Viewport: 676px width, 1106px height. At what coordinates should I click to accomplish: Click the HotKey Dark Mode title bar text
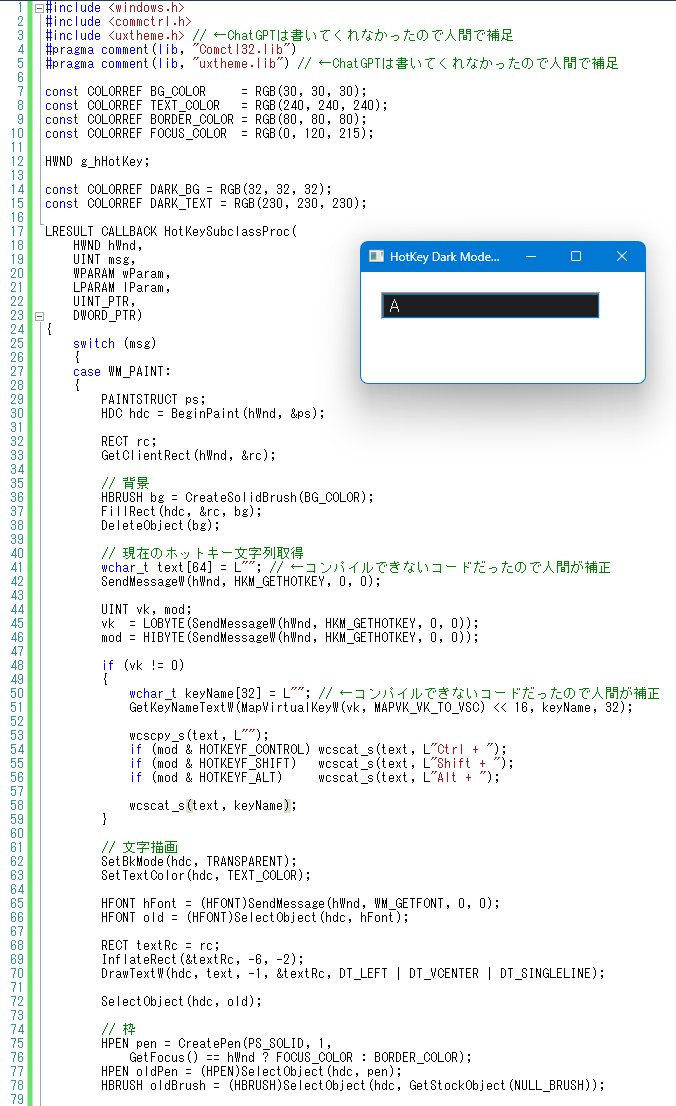[x=444, y=257]
